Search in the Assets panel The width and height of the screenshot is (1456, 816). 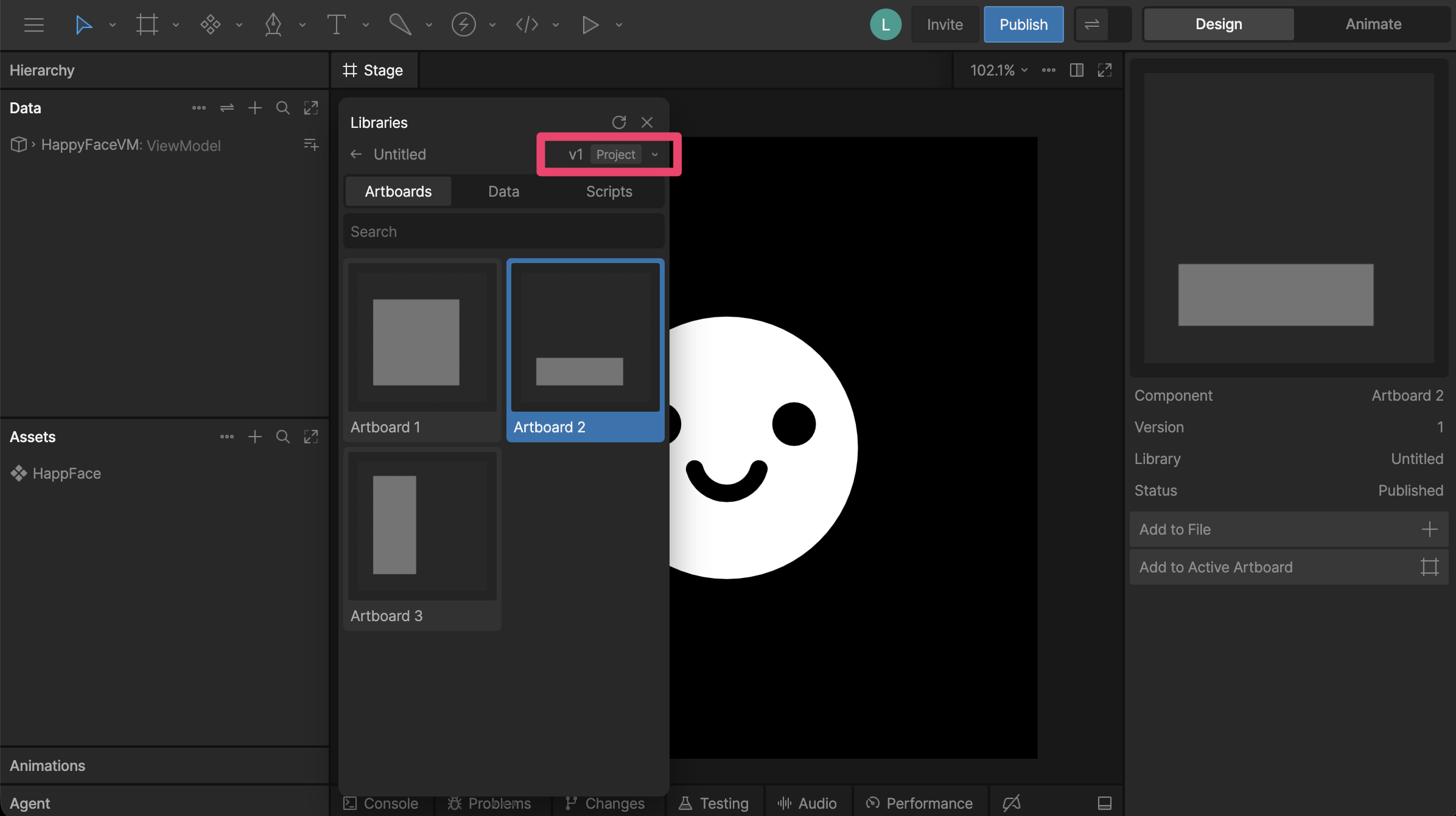tap(283, 437)
